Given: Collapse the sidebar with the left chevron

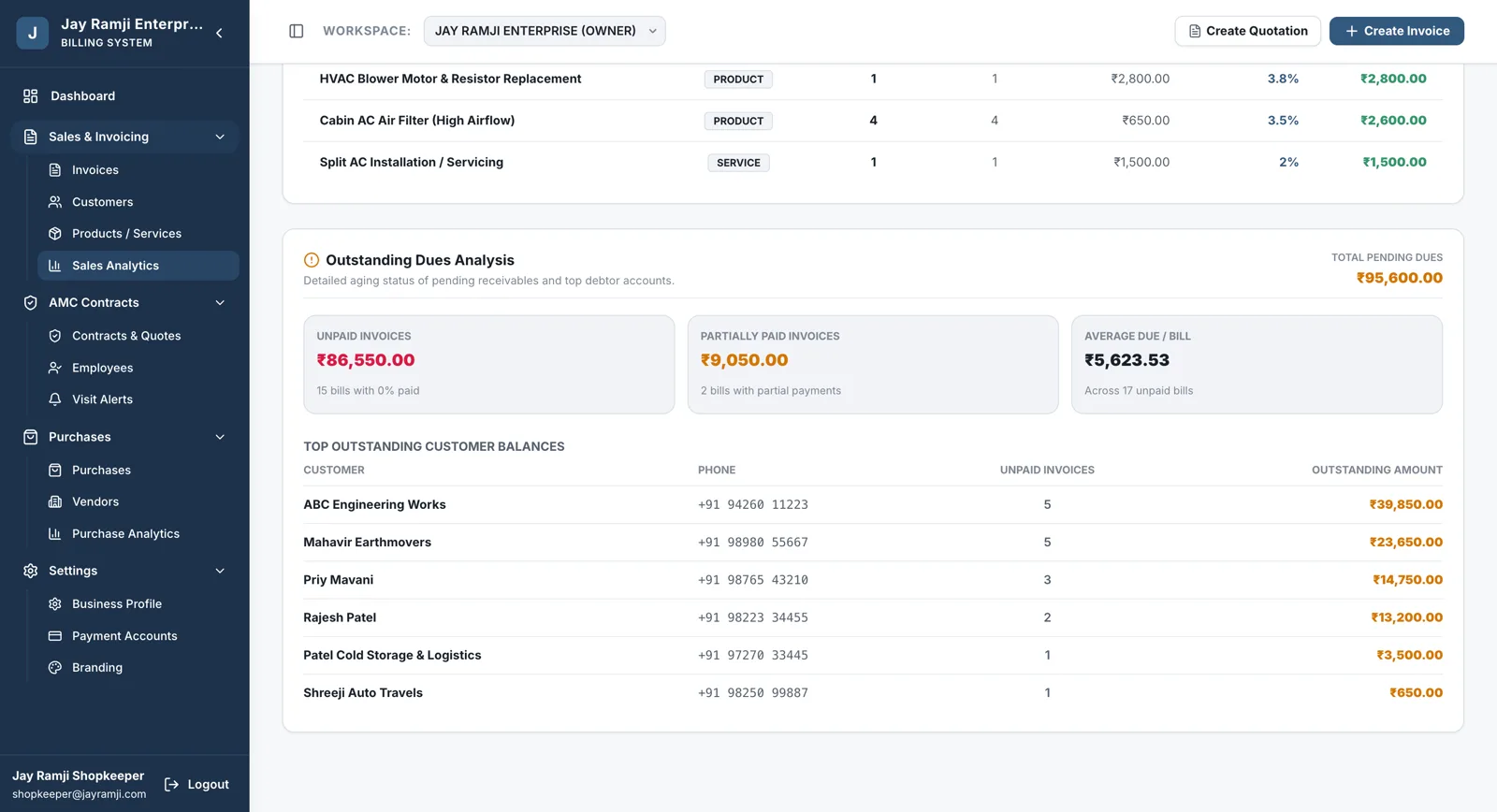Looking at the screenshot, I should click(x=219, y=33).
